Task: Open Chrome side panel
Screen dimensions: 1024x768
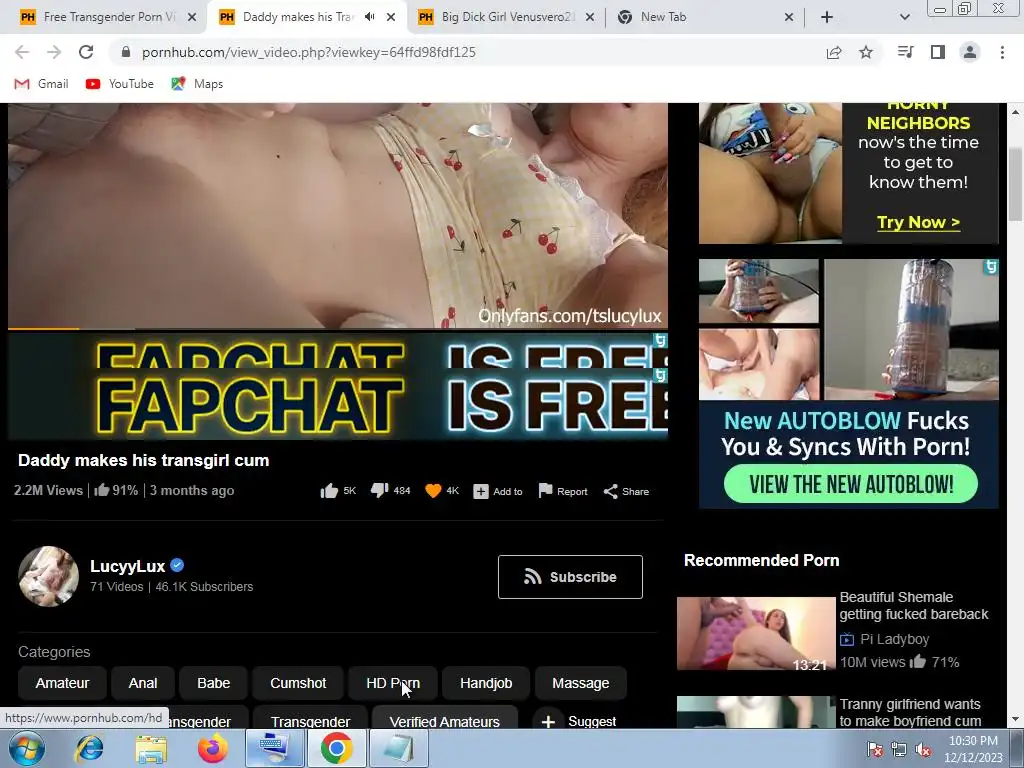Action: [938, 52]
